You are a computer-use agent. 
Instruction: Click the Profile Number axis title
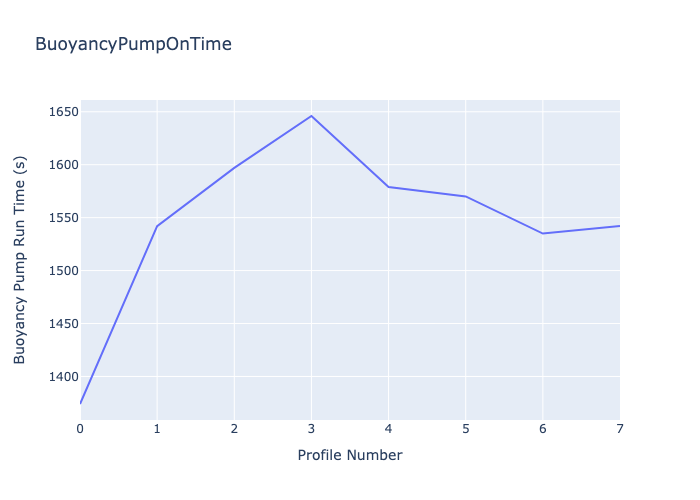point(350,455)
